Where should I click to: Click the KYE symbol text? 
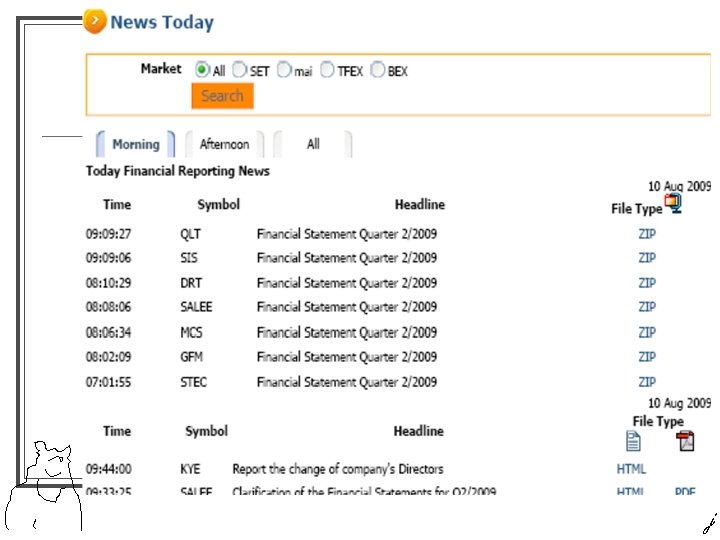190,469
